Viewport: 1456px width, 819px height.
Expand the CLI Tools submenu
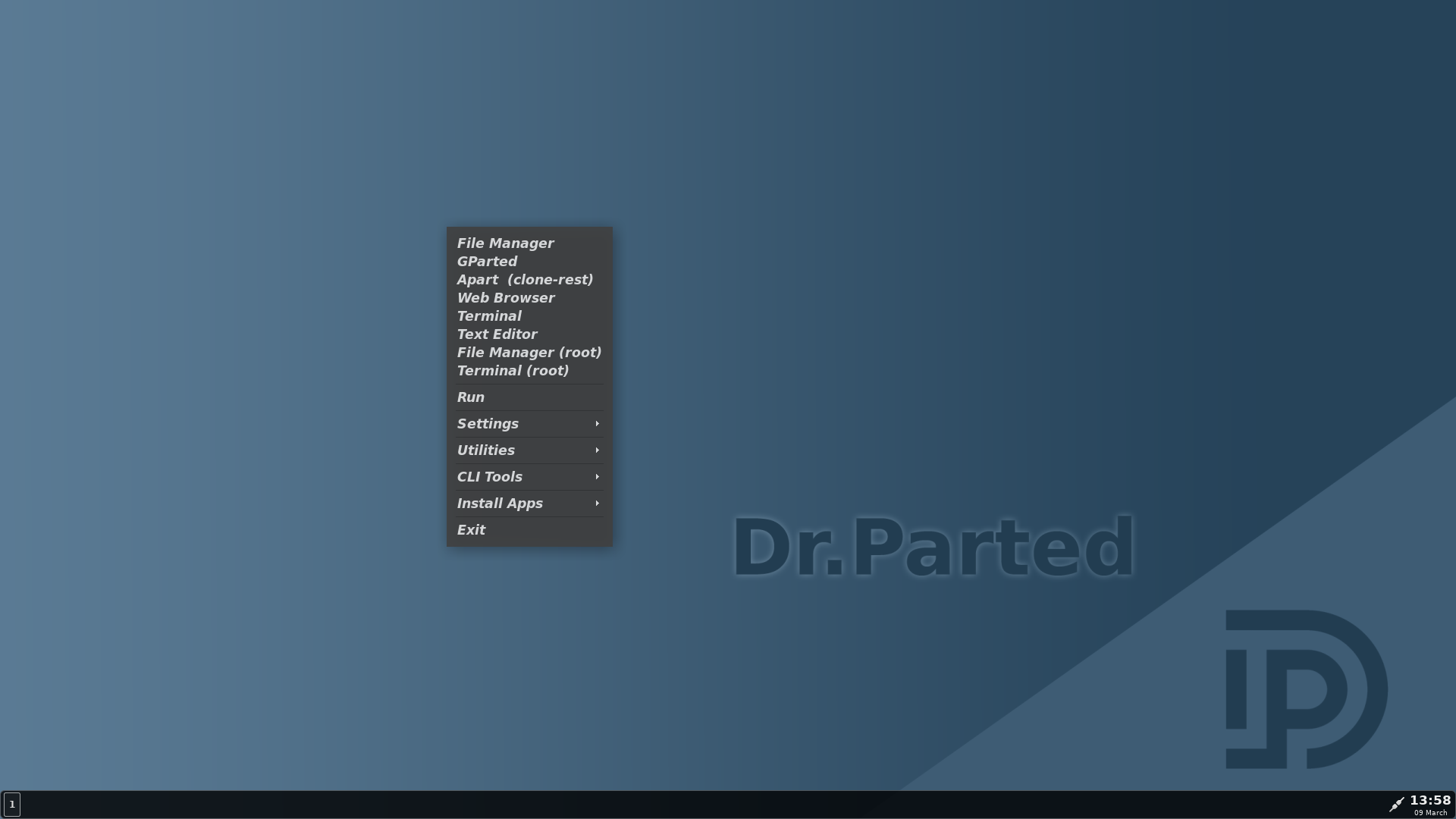click(x=529, y=477)
